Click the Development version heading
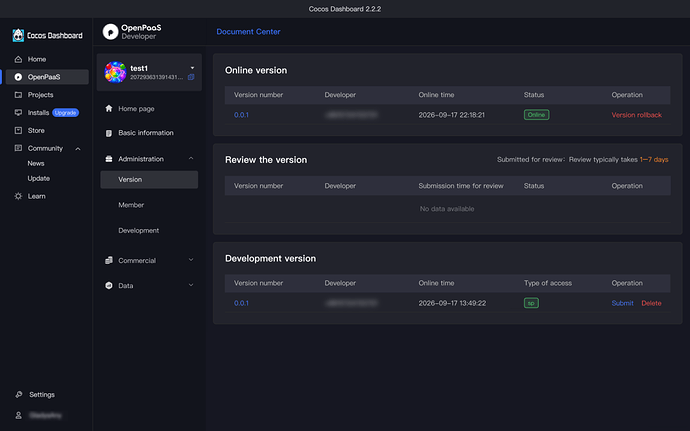The width and height of the screenshot is (690, 431). tap(270, 258)
